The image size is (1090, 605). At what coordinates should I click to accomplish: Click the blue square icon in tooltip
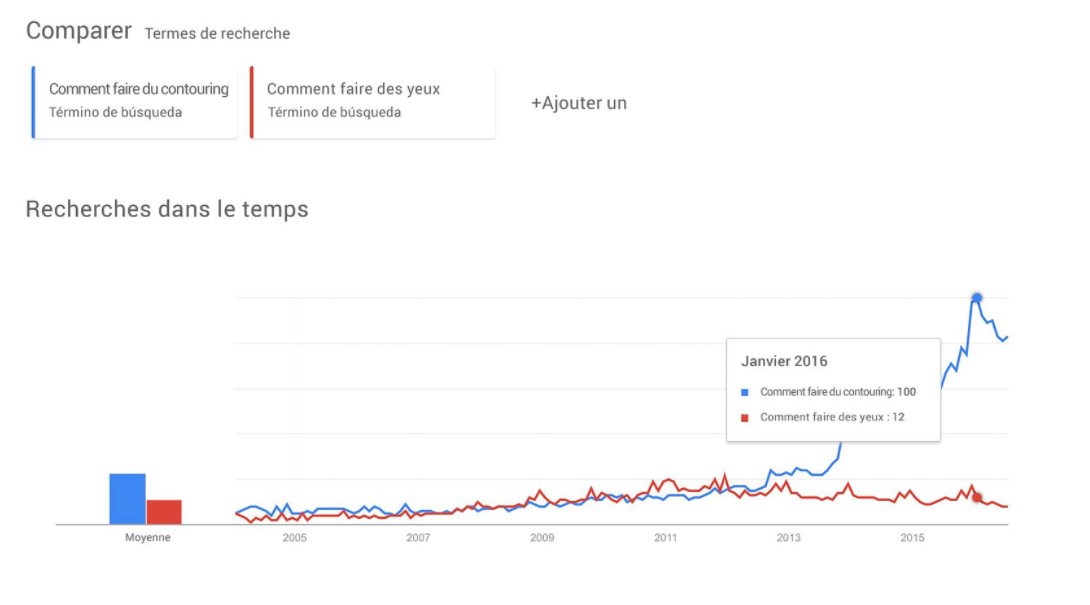pyautogui.click(x=745, y=392)
